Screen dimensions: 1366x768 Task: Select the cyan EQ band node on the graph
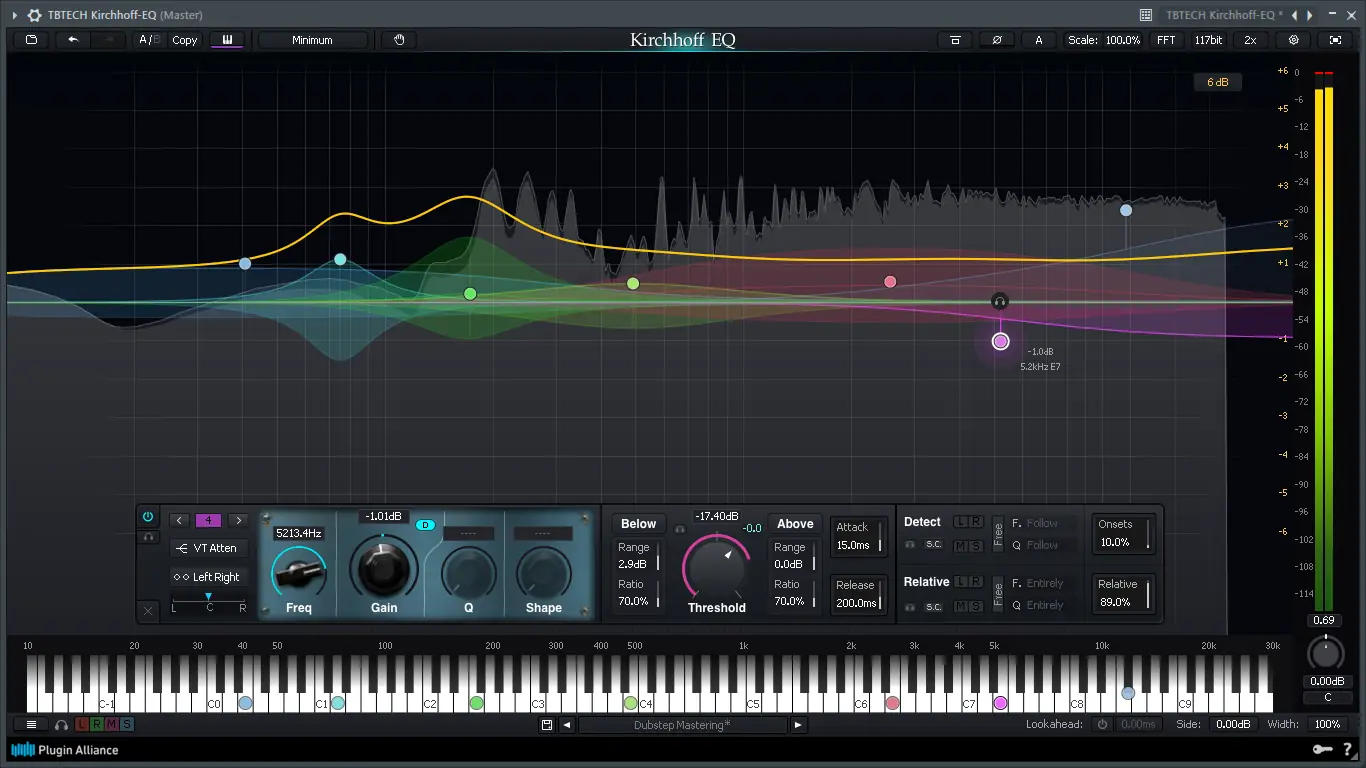(x=340, y=260)
